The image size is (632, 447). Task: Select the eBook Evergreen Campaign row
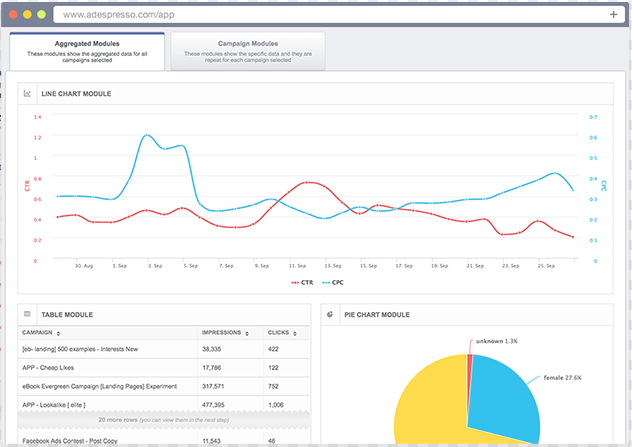(164, 386)
